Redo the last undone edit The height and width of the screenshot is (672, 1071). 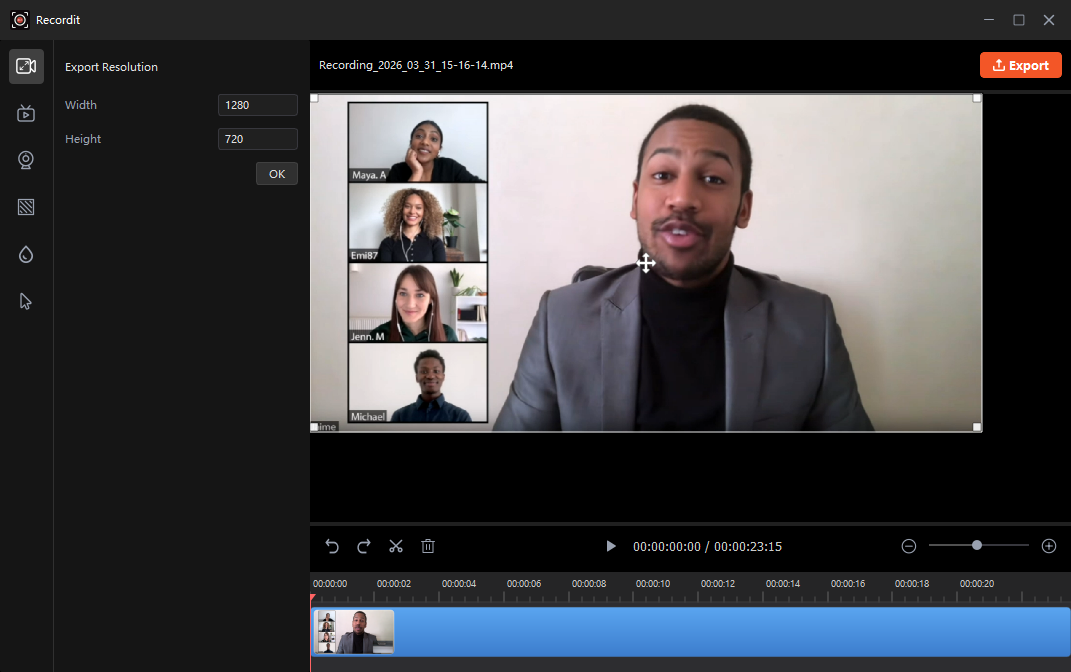coord(364,546)
